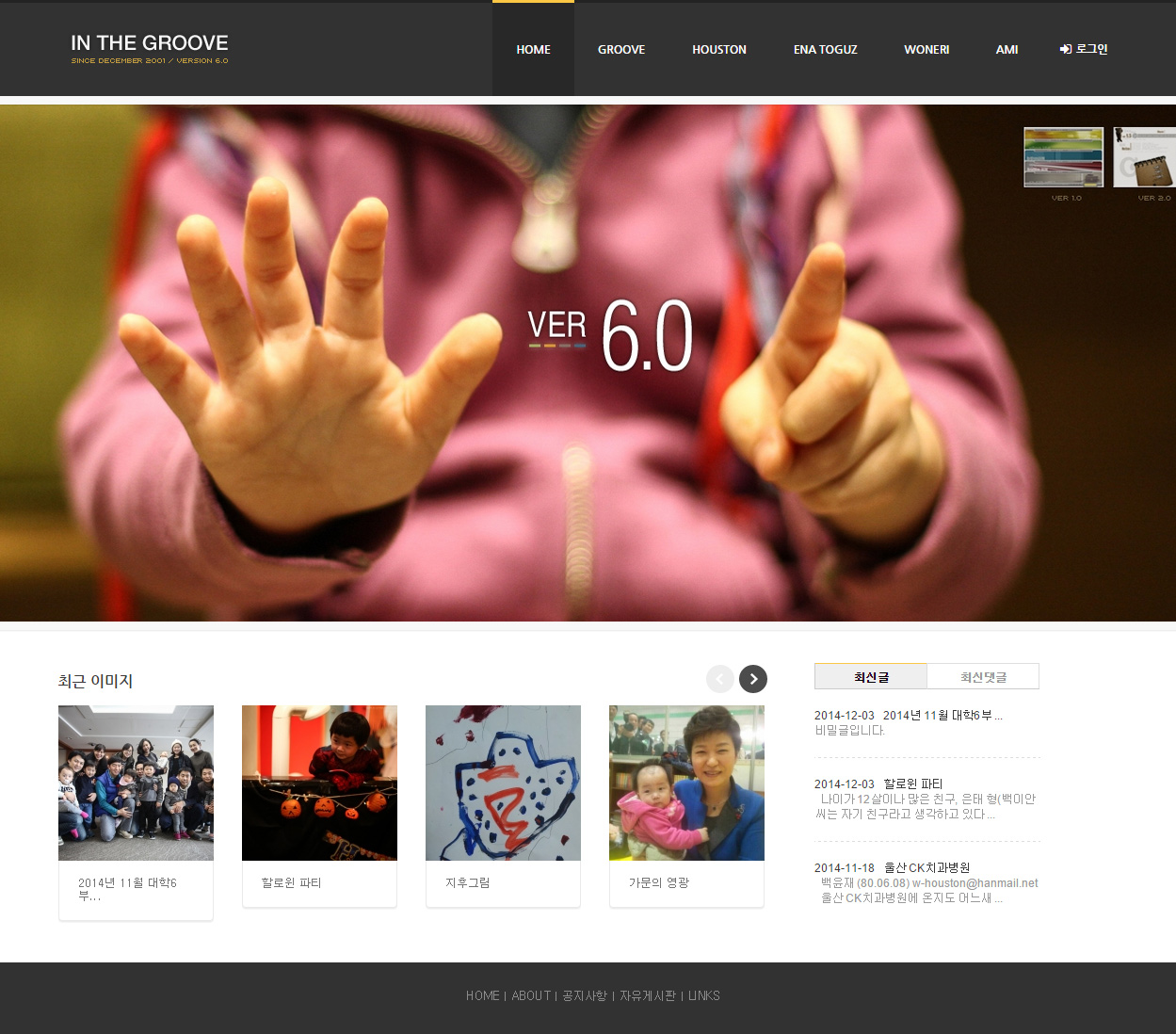The height and width of the screenshot is (1034, 1176).
Task: Navigate to the AMI section
Action: pos(1007,49)
